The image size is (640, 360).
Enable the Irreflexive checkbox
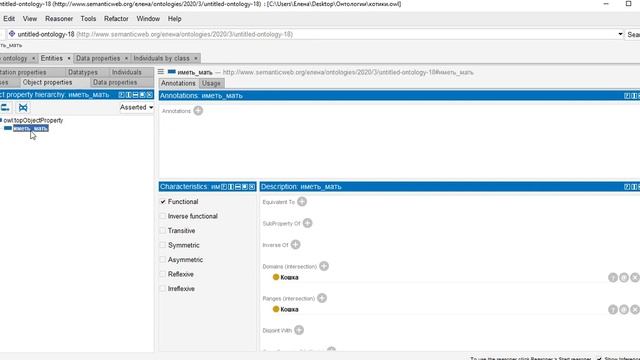[x=163, y=289]
